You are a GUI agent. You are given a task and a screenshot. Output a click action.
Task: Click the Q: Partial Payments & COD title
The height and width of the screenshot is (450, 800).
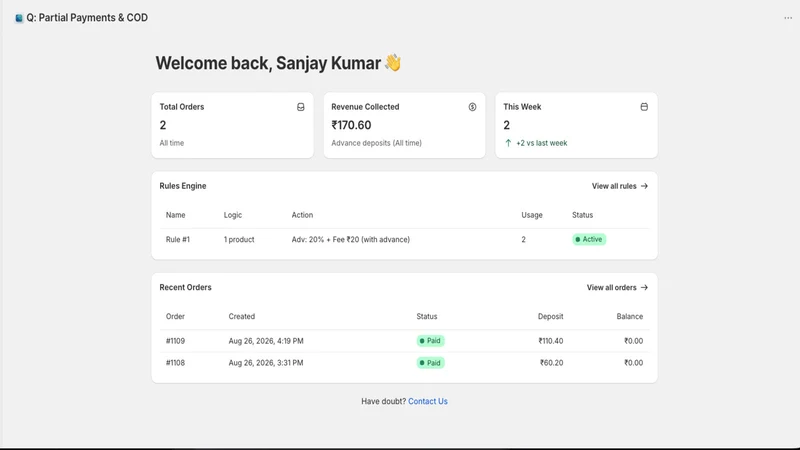pyautogui.click(x=87, y=18)
